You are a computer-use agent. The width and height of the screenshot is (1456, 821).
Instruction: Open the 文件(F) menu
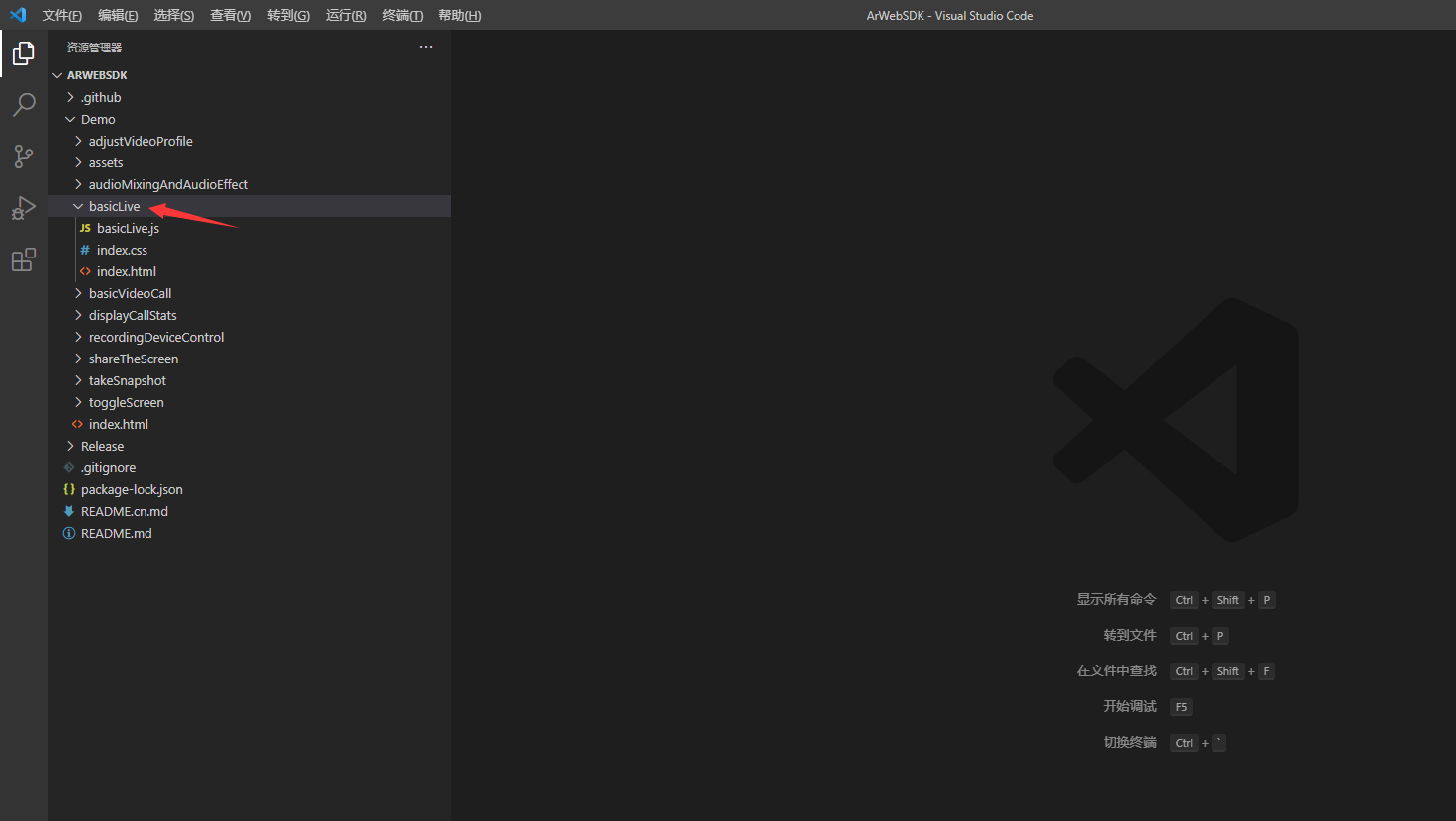[62, 15]
